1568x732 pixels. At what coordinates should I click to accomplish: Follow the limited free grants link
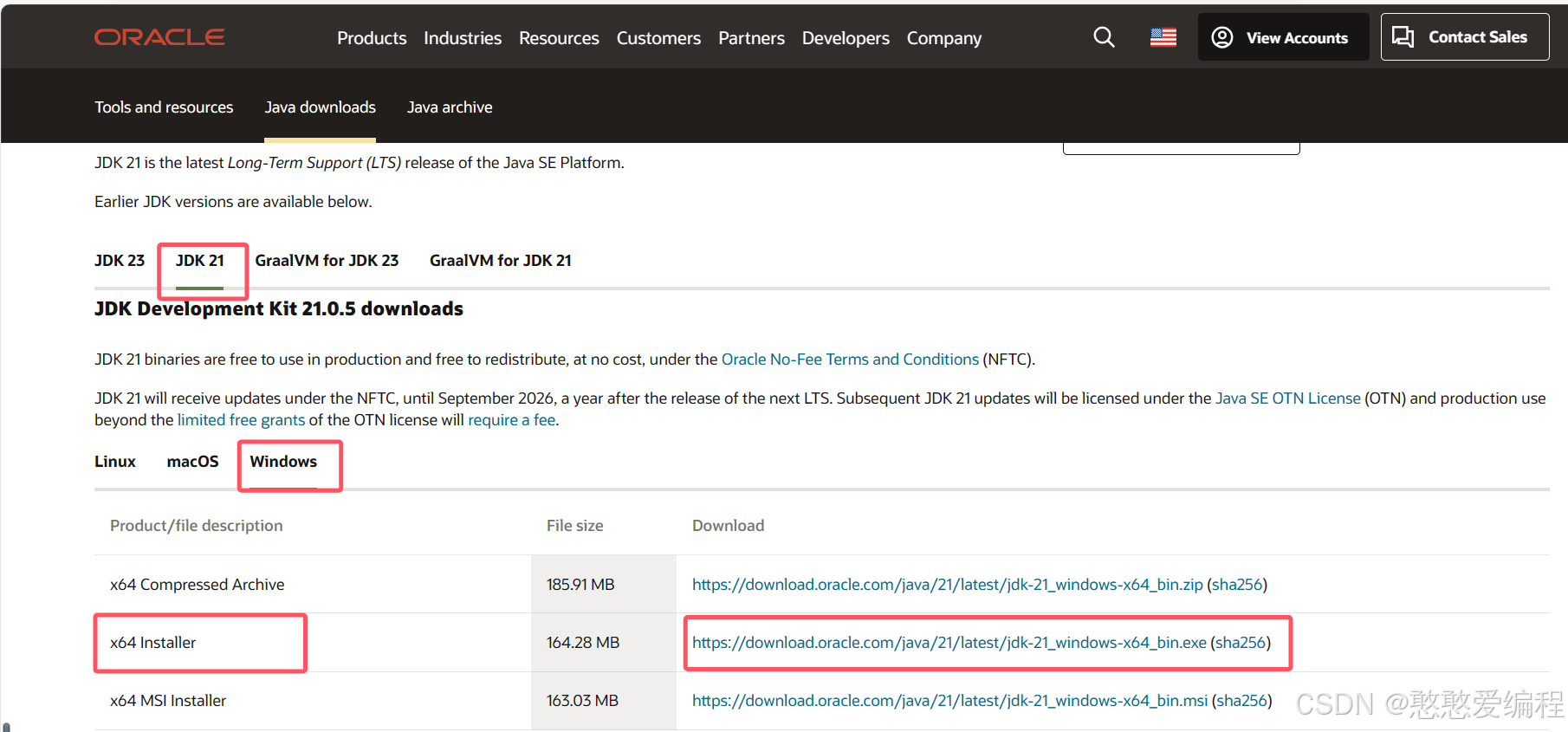[241, 420]
